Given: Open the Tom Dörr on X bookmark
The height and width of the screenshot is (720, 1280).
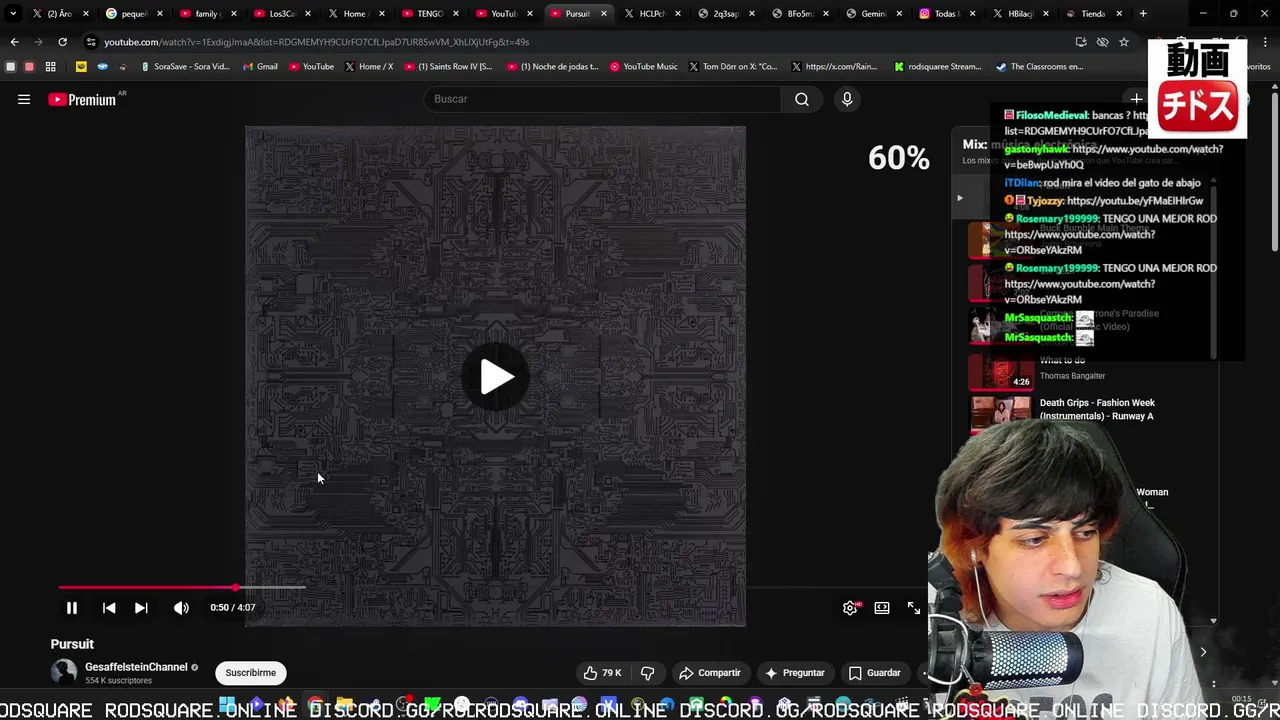Looking at the screenshot, I should coord(733,67).
